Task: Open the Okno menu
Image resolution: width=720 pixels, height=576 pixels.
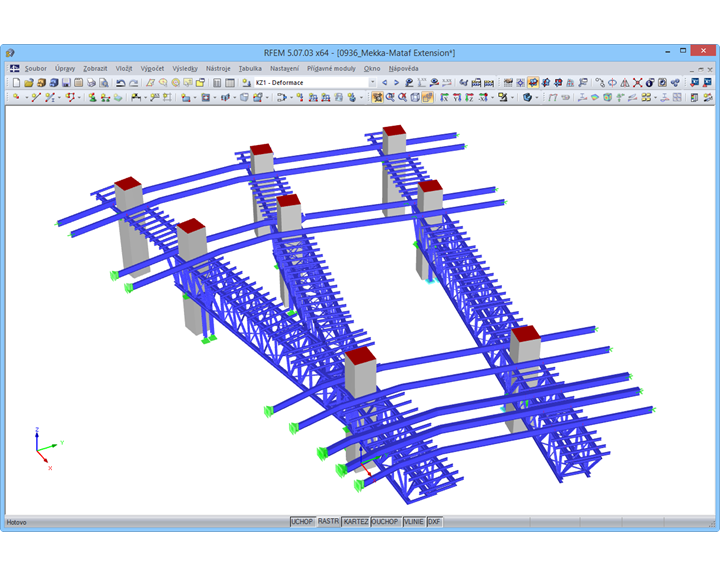Action: (372, 68)
